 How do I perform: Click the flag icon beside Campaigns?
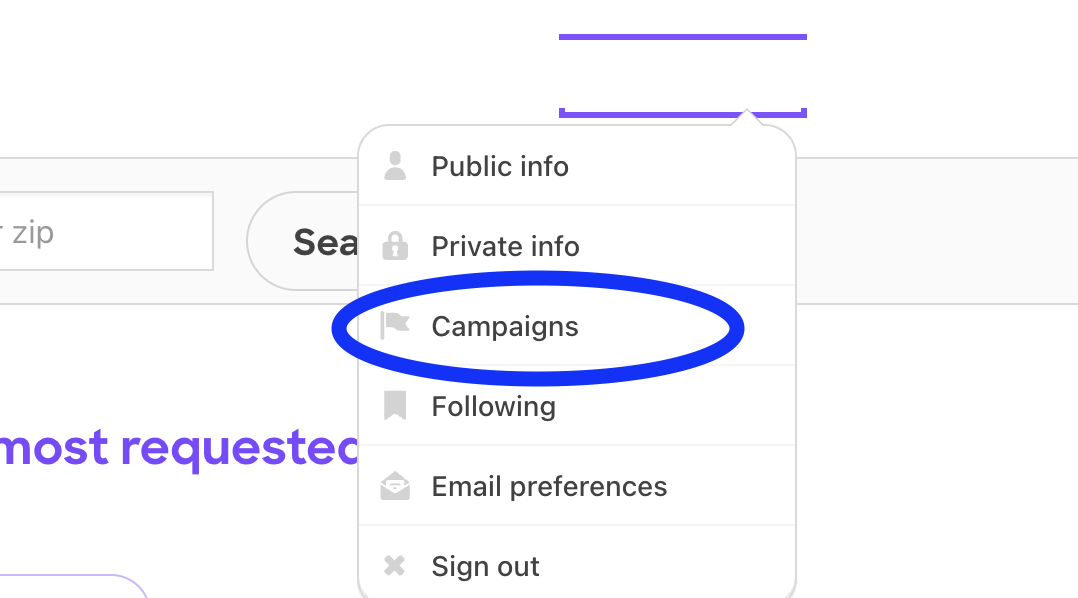396,326
